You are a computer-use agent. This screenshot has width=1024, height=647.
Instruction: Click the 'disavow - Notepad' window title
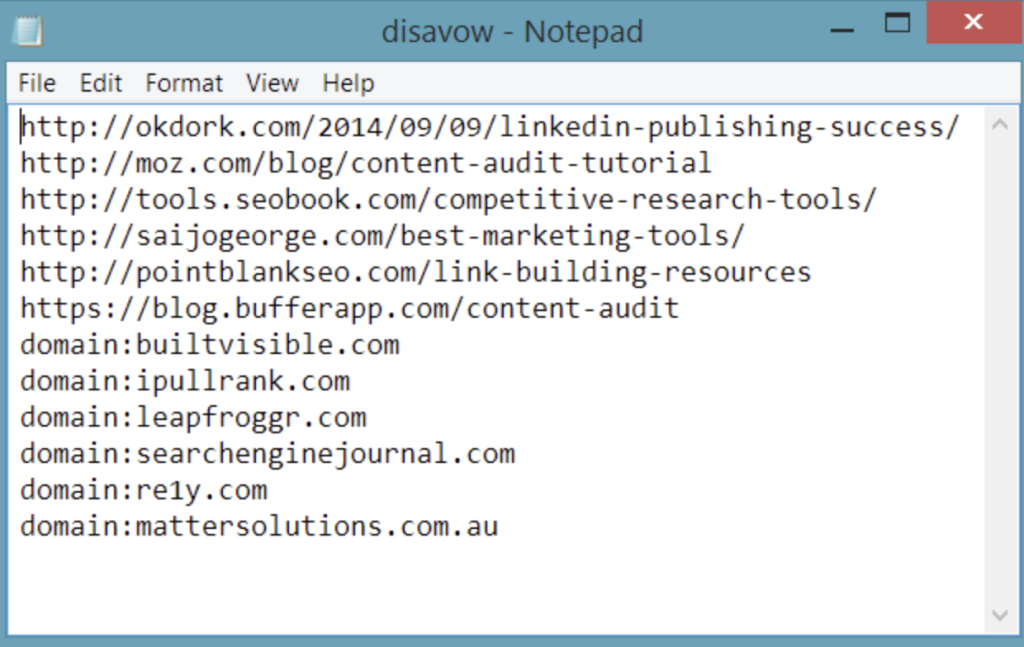512,31
